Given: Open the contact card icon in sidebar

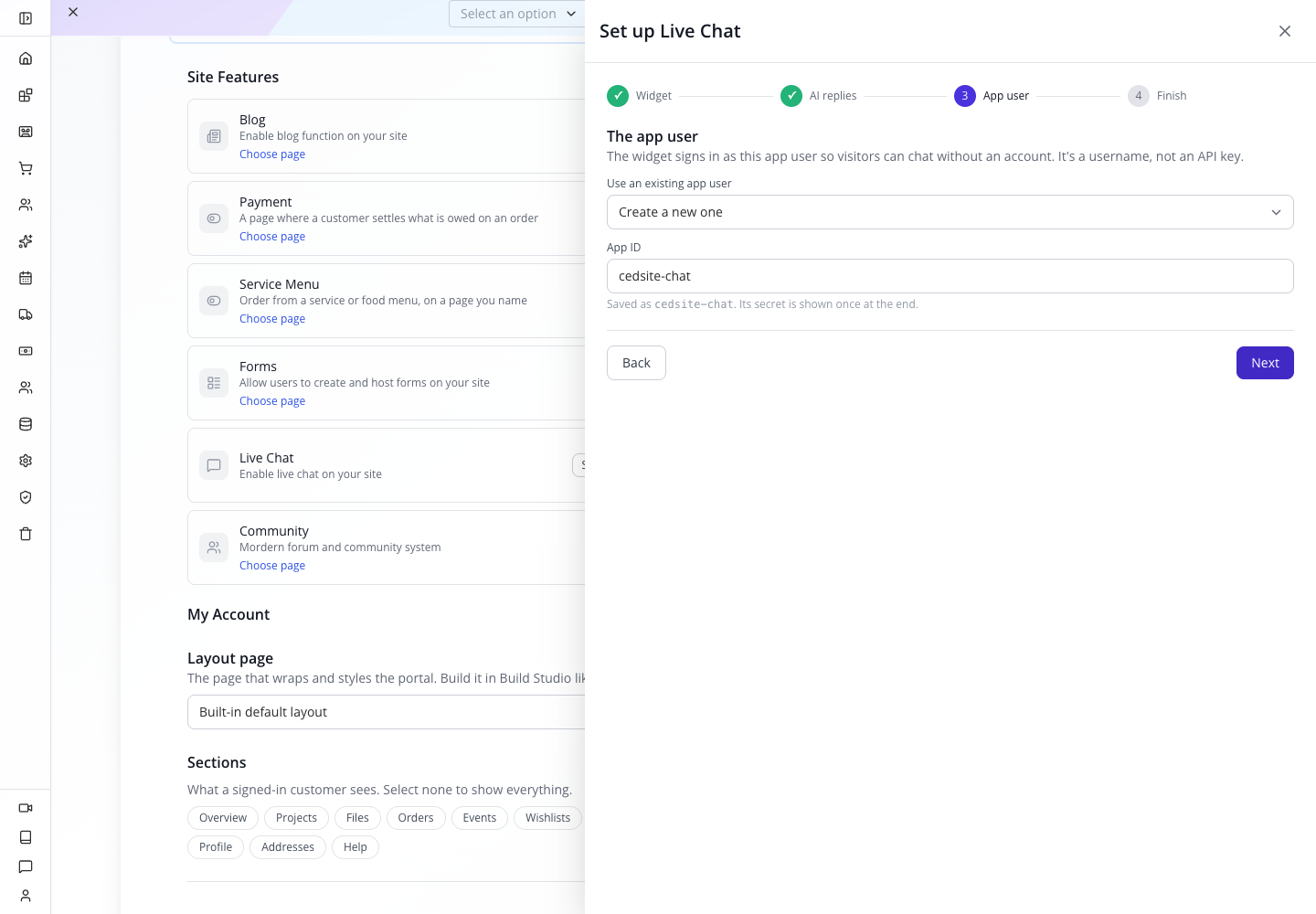Looking at the screenshot, I should pyautogui.click(x=26, y=132).
